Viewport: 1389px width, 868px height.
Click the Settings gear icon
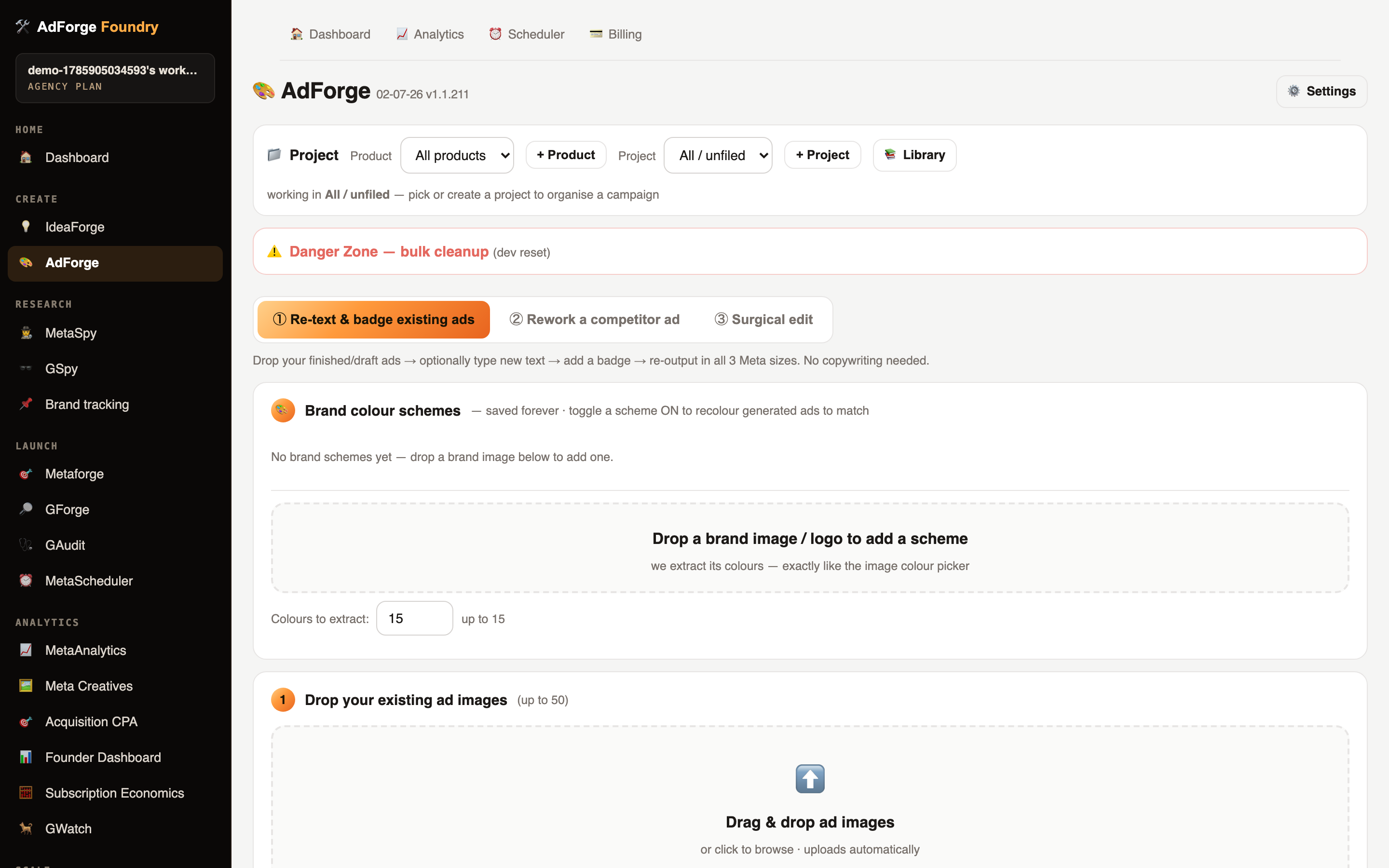(1294, 91)
